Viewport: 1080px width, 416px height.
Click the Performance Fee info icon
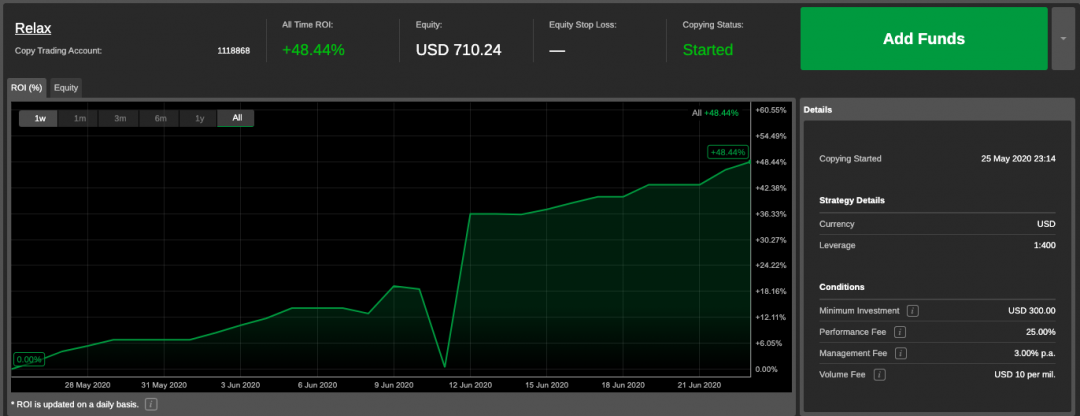pos(900,332)
